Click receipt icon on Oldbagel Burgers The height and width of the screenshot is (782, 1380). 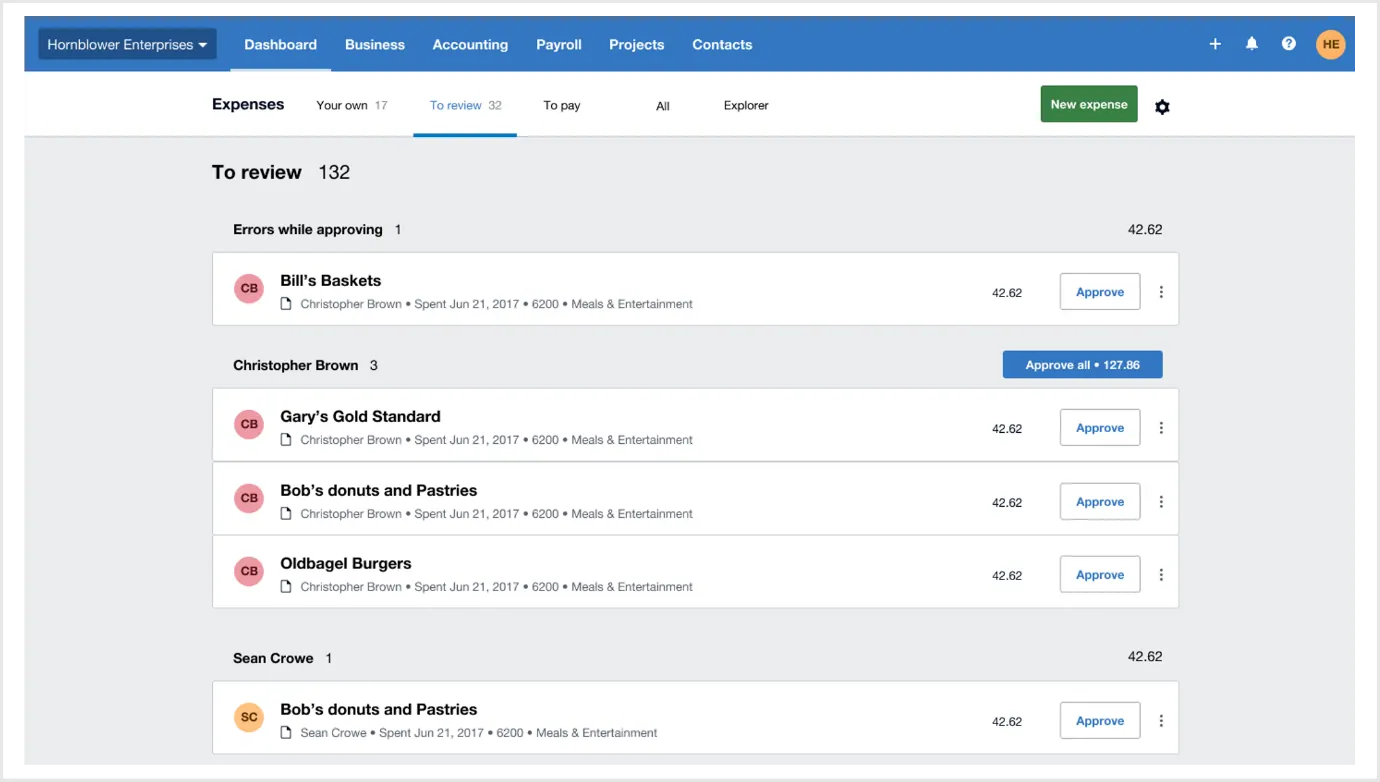pos(286,587)
